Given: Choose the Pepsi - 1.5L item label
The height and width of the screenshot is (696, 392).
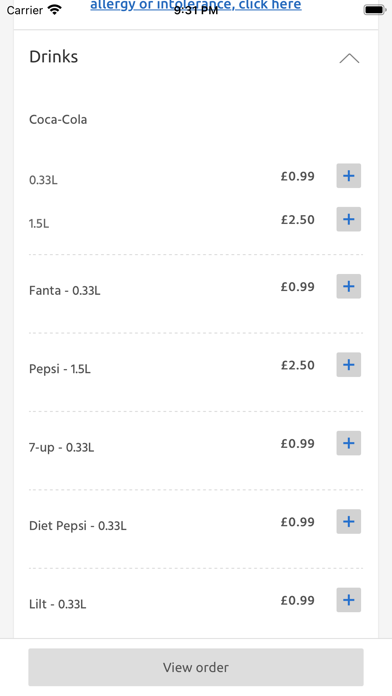Looking at the screenshot, I should pyautogui.click(x=60, y=369).
